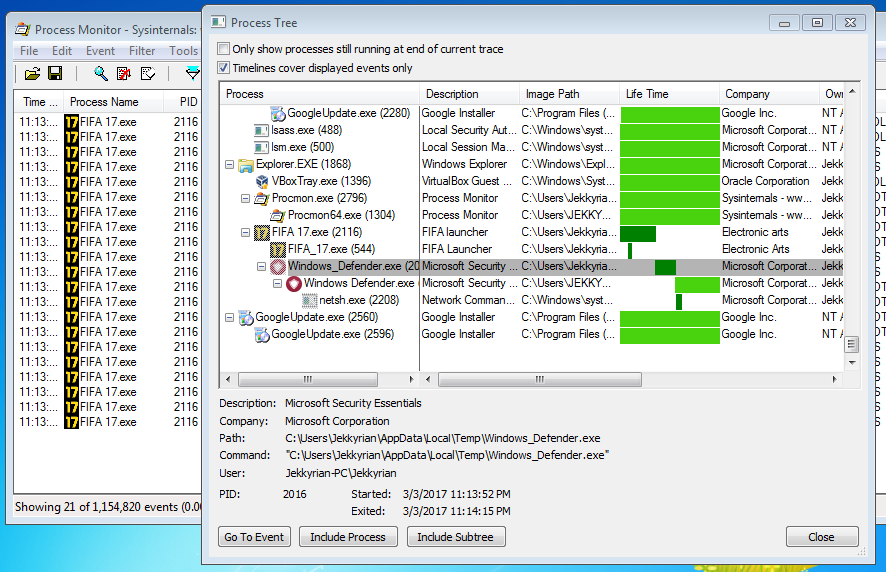
Task: Click the Go To Event button
Action: (254, 537)
